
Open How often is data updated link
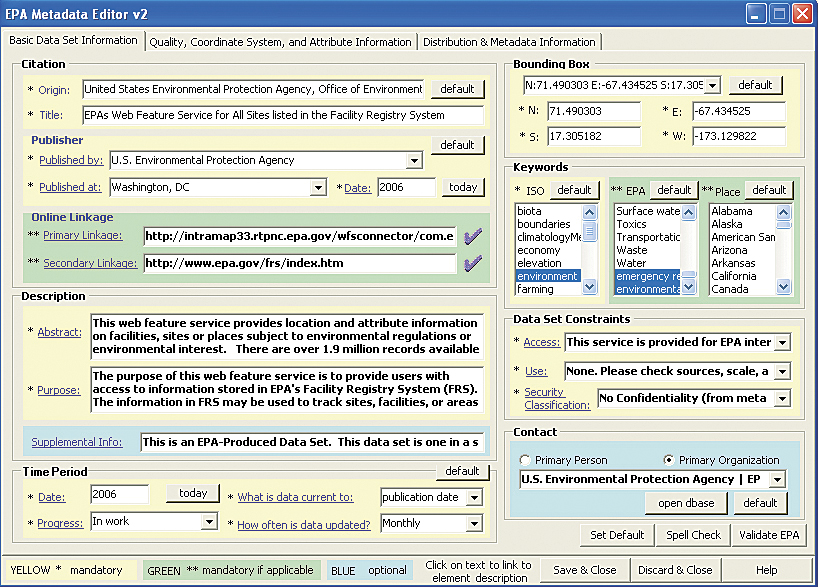[304, 525]
